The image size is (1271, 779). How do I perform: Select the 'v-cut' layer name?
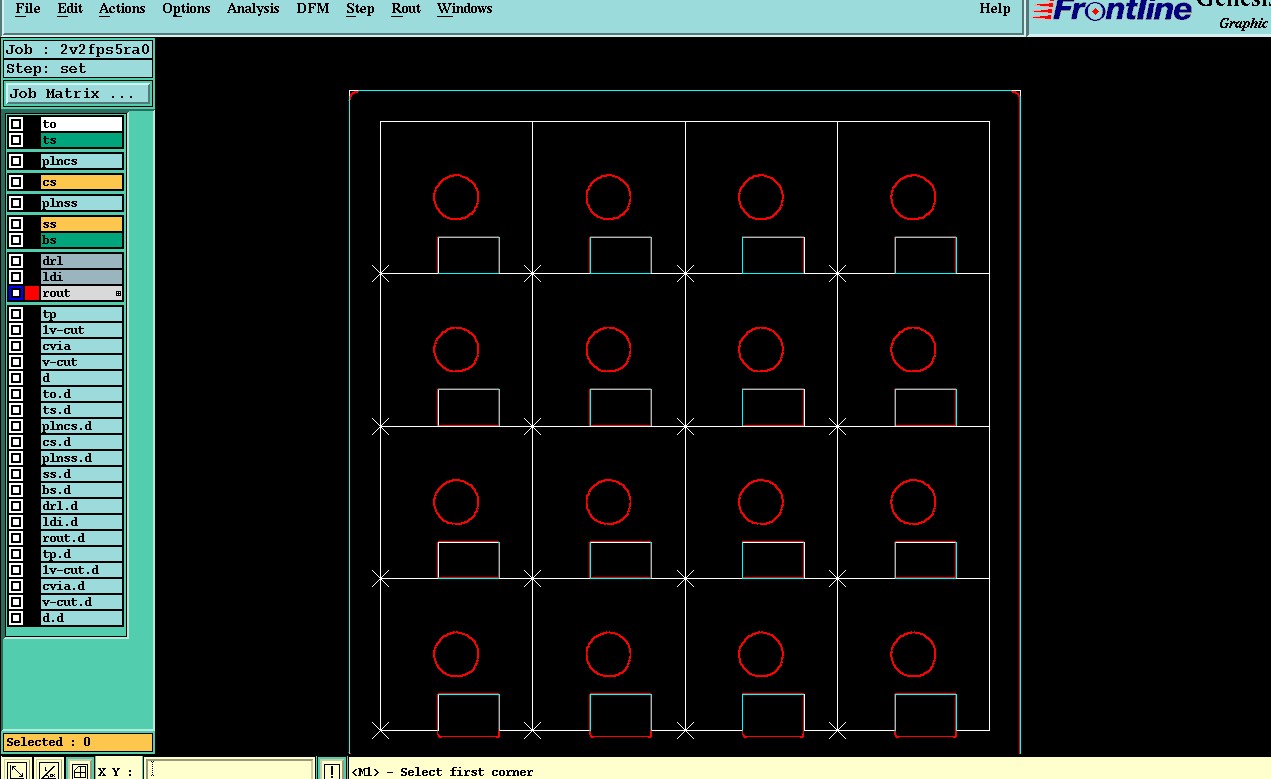pos(82,363)
